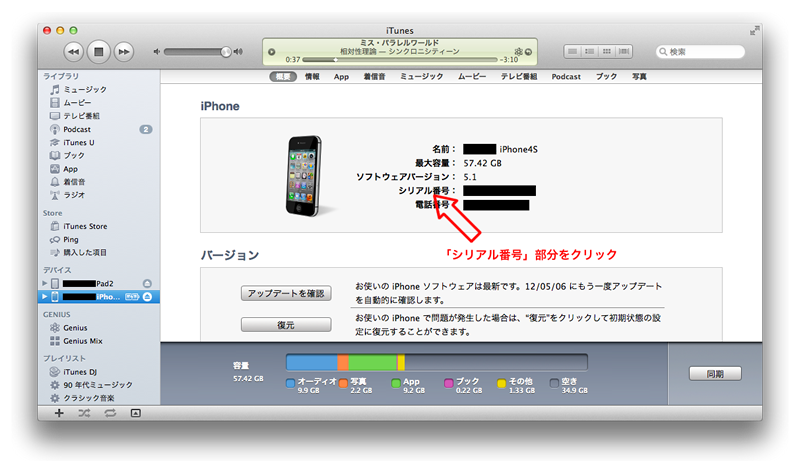Adjust the volume slider knob
This screenshot has width=800, height=473.
[x=226, y=52]
